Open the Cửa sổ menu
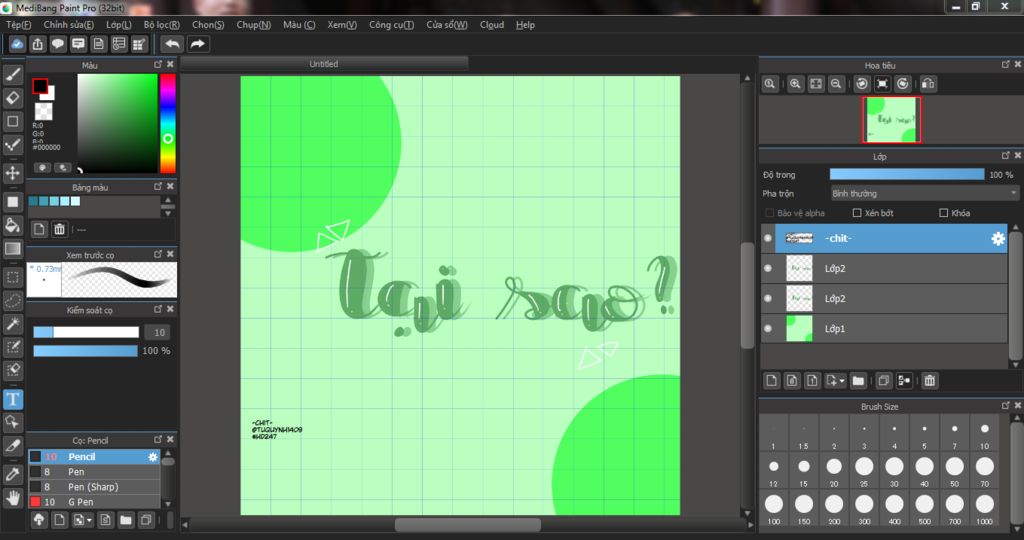 [x=447, y=25]
